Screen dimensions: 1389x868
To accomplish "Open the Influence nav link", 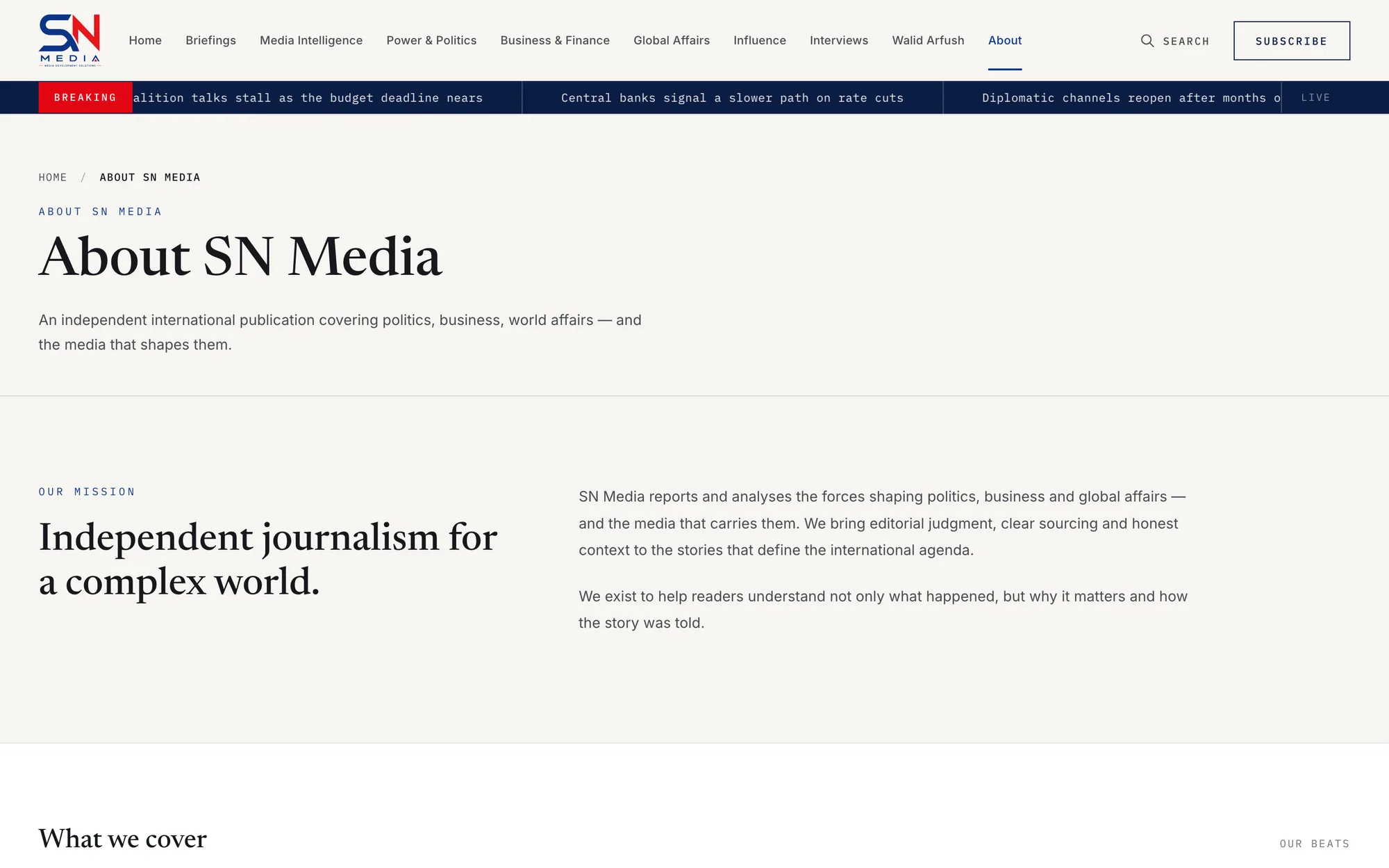I will [760, 40].
